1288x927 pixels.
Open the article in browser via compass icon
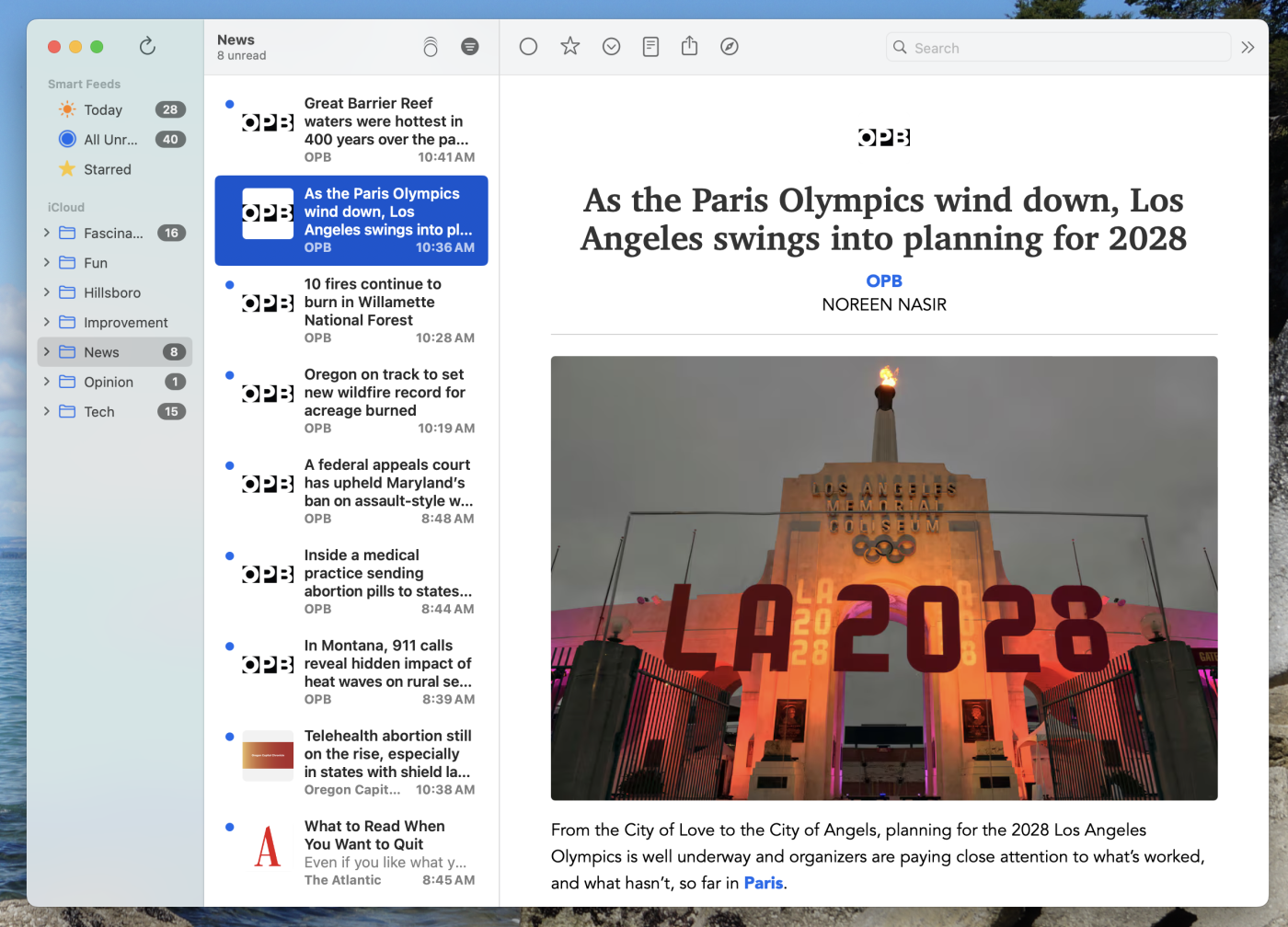pos(730,46)
